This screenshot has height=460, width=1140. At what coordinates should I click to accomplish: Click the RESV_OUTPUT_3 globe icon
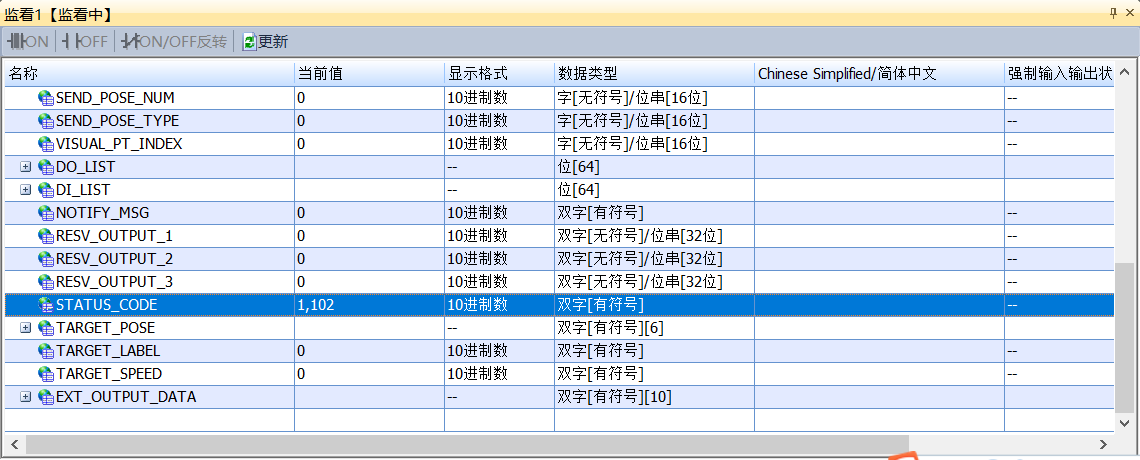click(47, 282)
